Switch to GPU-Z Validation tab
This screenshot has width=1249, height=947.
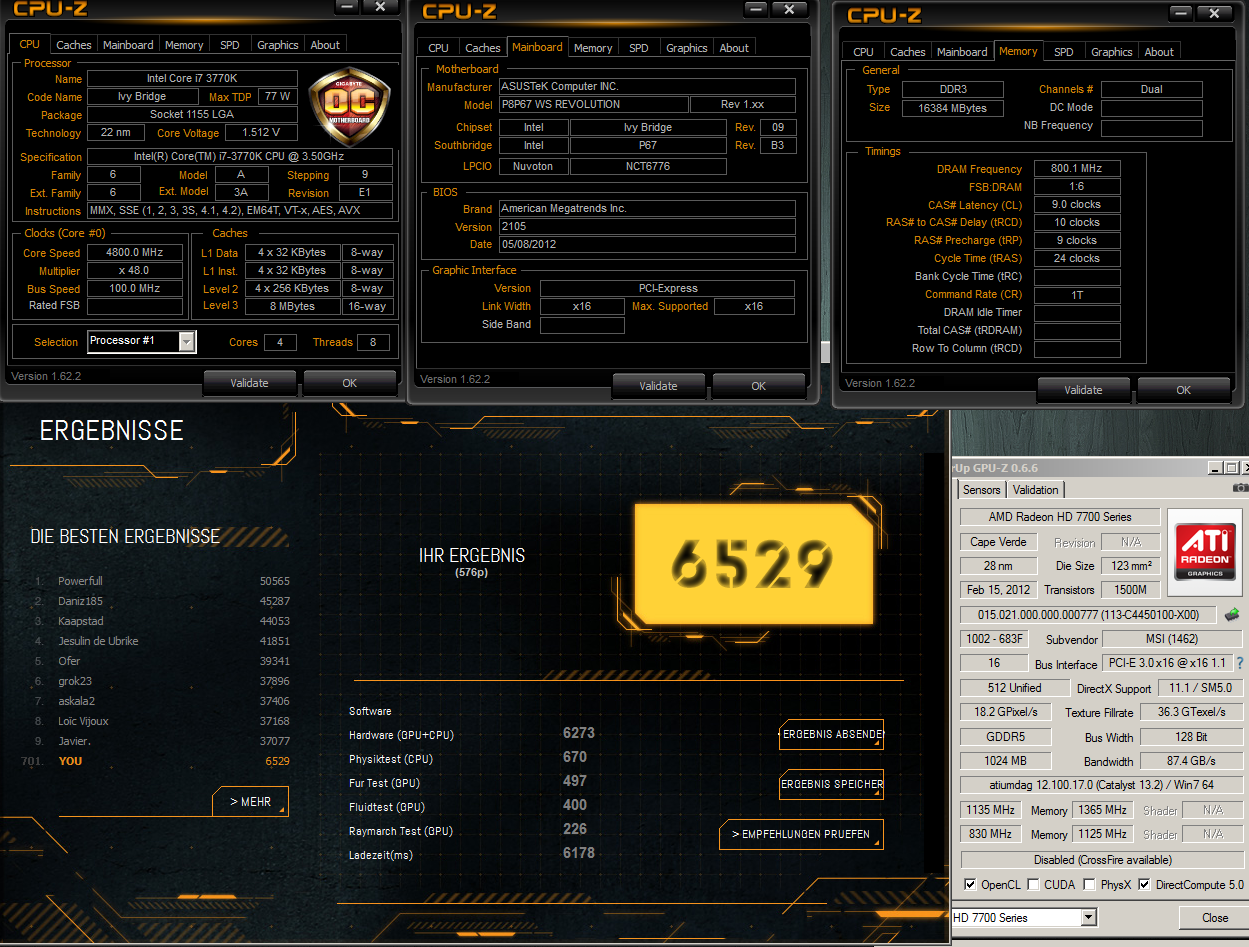coord(1035,490)
